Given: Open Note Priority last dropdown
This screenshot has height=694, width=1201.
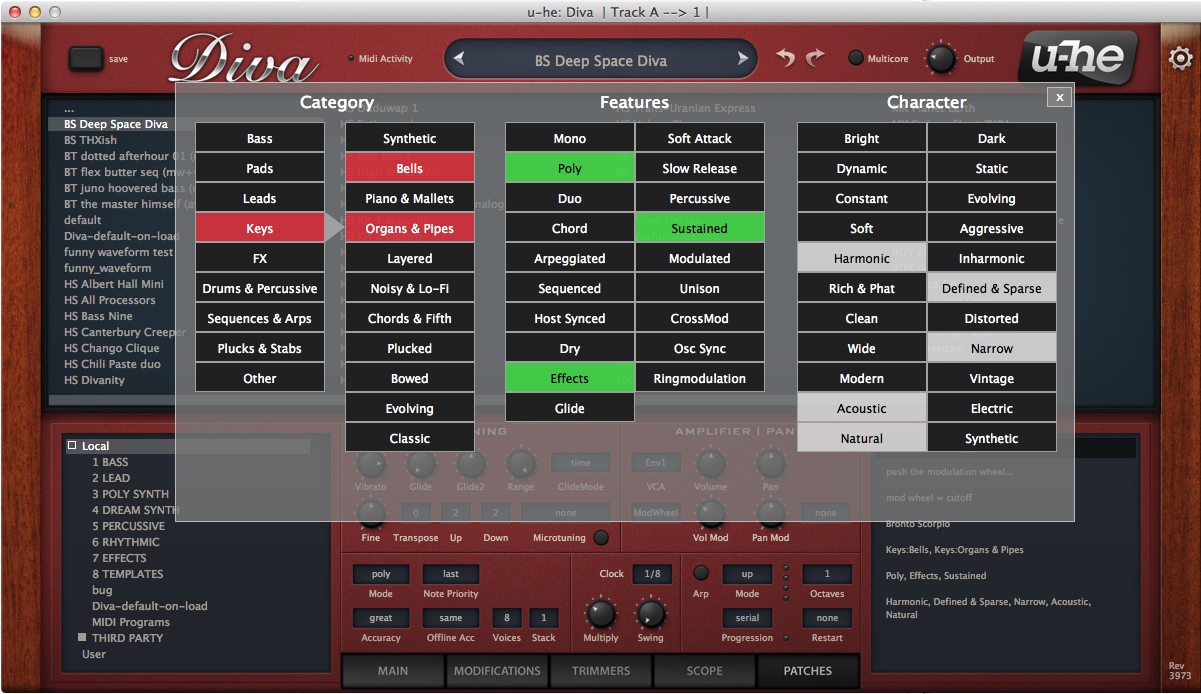Looking at the screenshot, I should pos(451,574).
